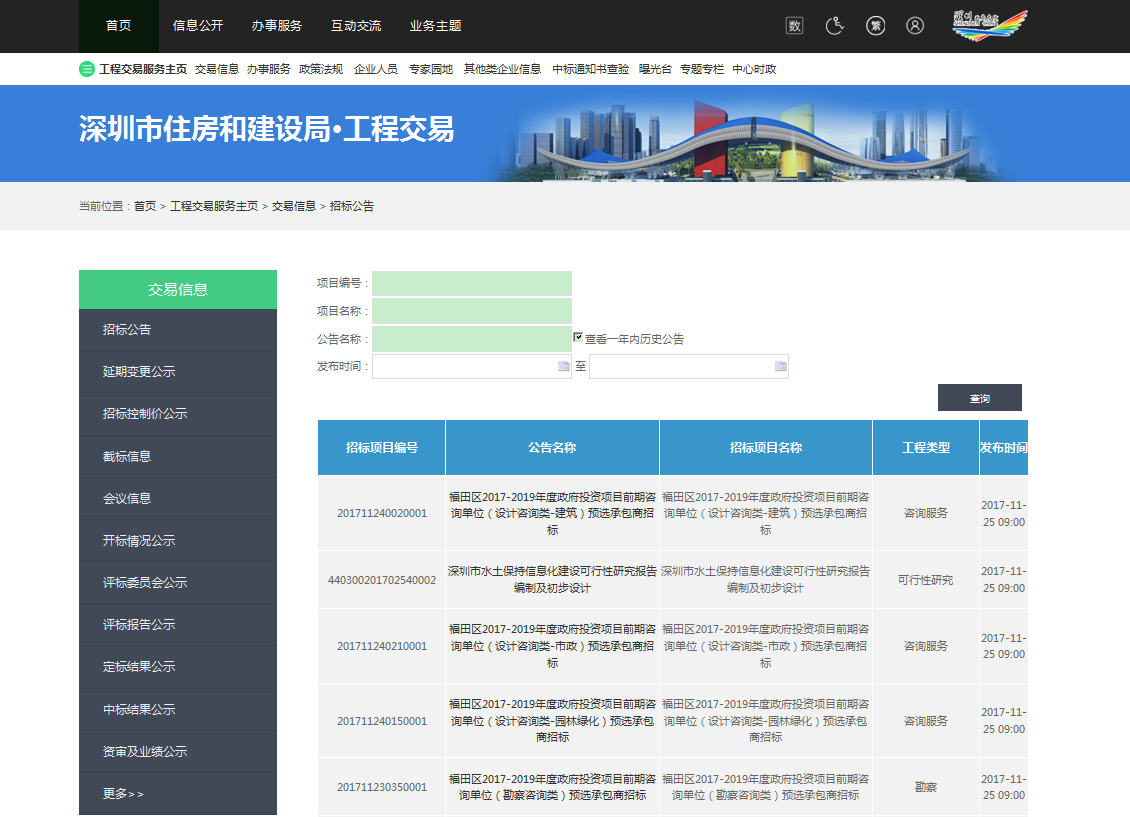Select 招标公告 in the left sidebar
This screenshot has width=1130, height=817.
[178, 330]
